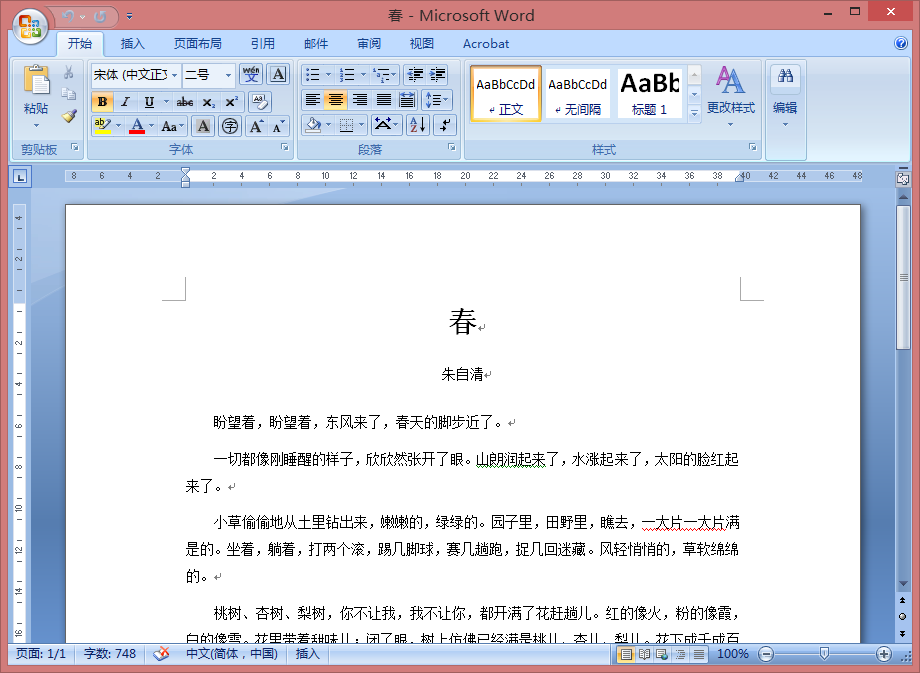Apply subscript formatting
Image resolution: width=920 pixels, height=673 pixels.
[209, 102]
